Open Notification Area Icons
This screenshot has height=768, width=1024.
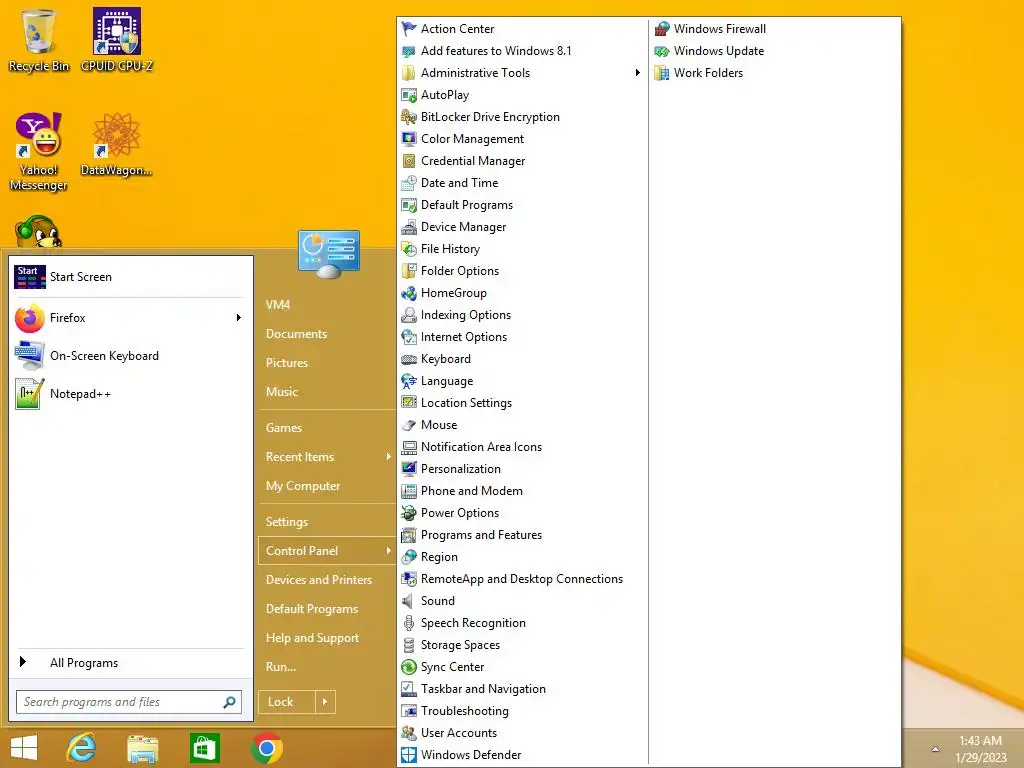481,447
